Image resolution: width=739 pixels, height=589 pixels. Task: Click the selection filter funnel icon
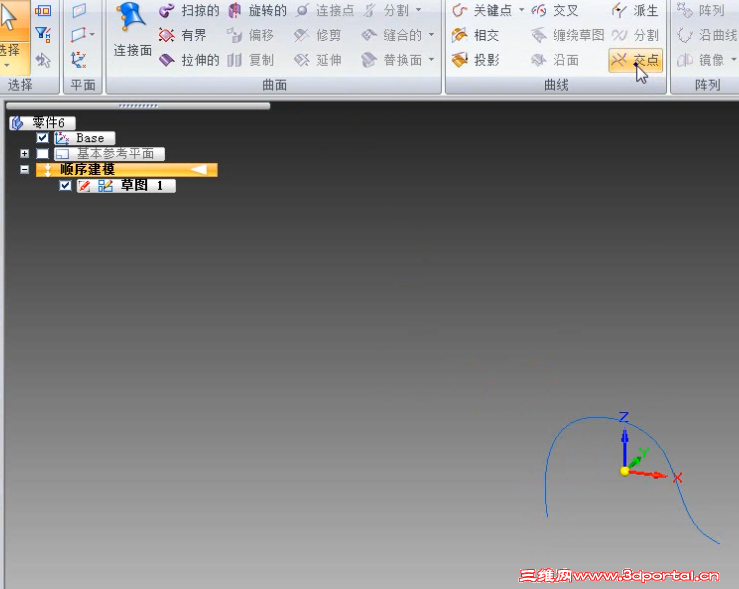point(43,34)
